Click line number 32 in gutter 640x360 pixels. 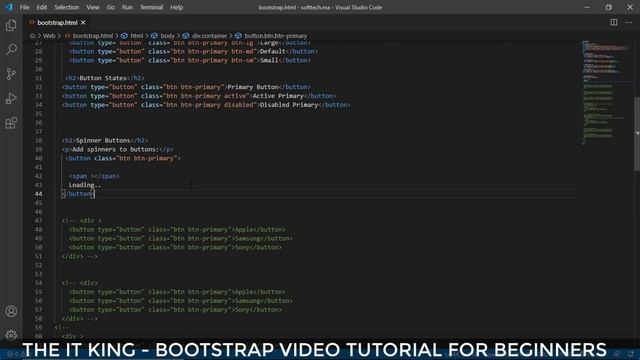(x=38, y=87)
